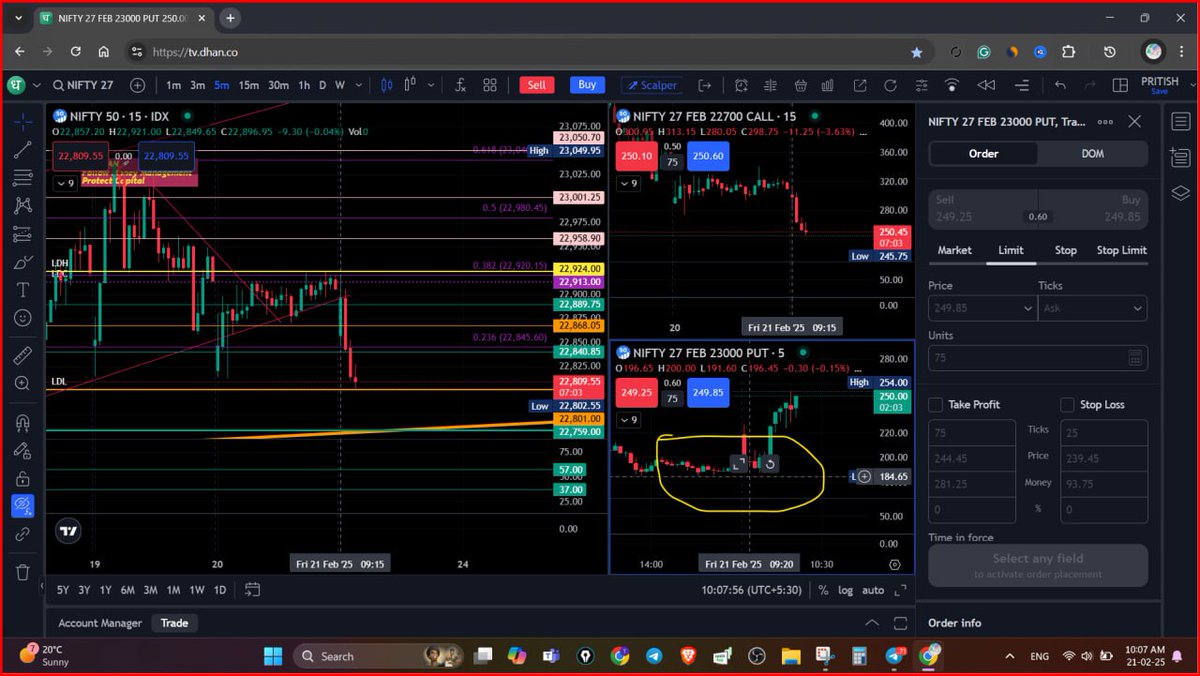This screenshot has height=676, width=1200.
Task: Select the brush drawing tool
Action: (x=22, y=262)
